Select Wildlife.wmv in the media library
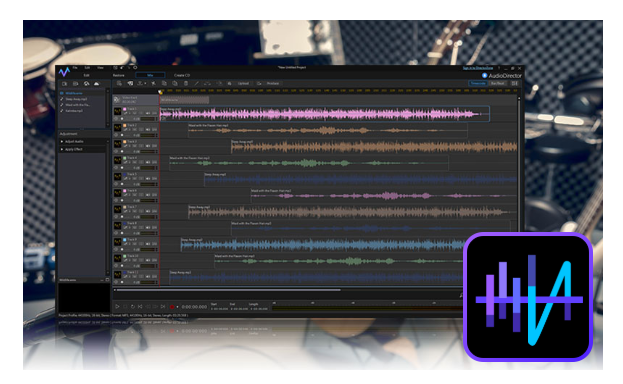The height and width of the screenshot is (384, 623). [74, 93]
